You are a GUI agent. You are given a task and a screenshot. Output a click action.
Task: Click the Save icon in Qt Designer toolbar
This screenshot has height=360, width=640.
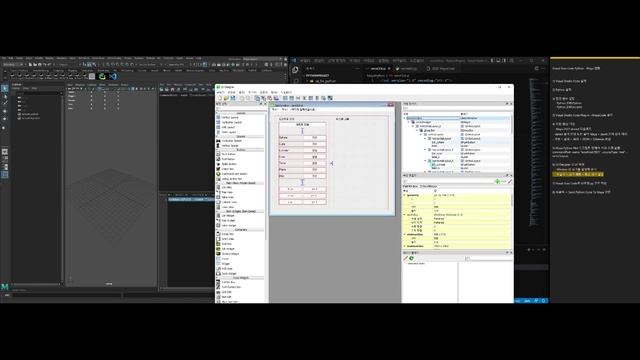coord(233,98)
